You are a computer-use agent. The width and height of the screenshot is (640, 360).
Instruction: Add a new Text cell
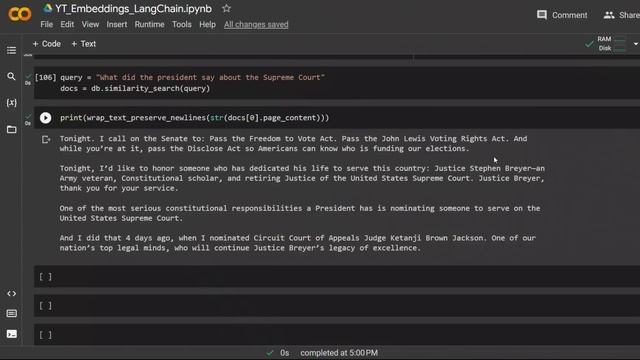(84, 44)
